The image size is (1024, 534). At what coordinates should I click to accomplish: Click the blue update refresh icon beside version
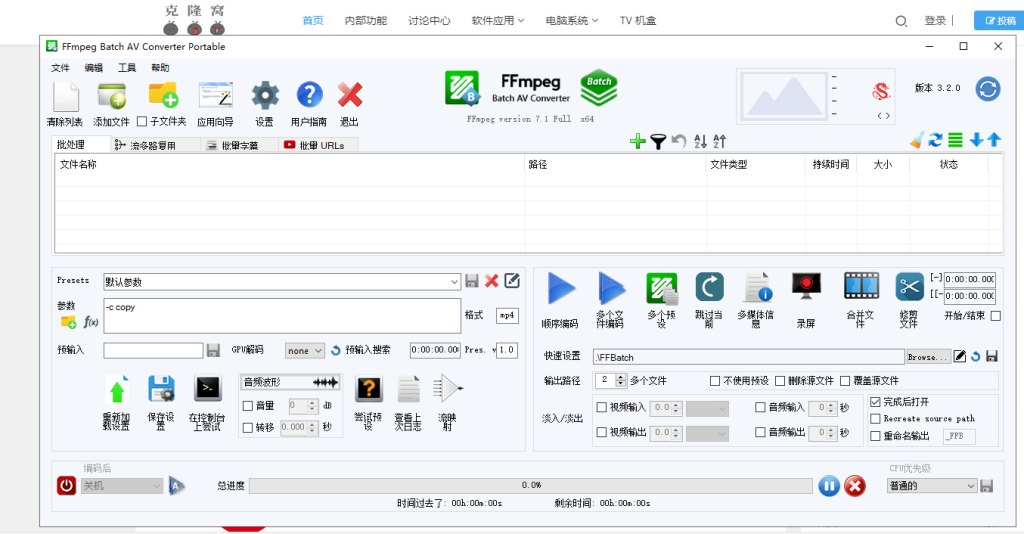987,88
